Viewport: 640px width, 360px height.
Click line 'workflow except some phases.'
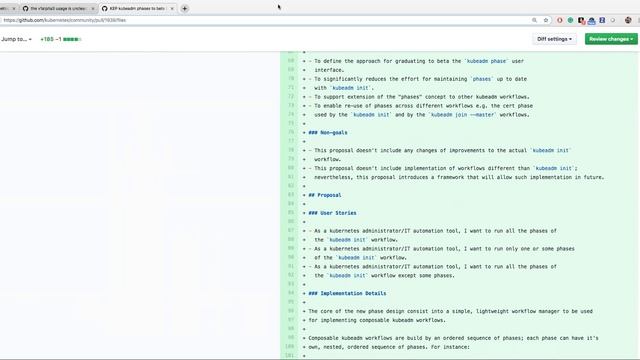click(384, 276)
